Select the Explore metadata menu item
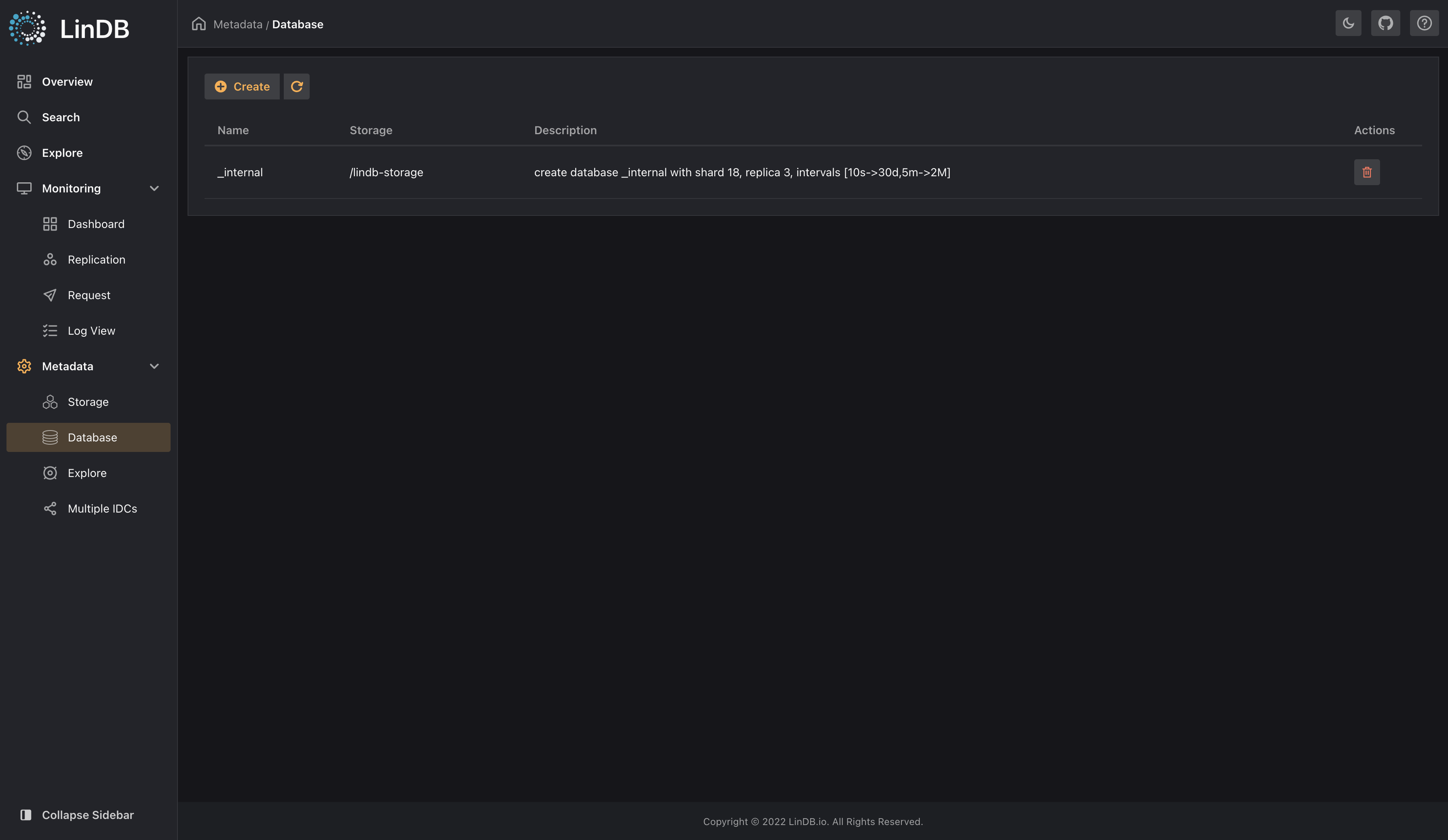This screenshot has width=1448, height=840. point(87,472)
